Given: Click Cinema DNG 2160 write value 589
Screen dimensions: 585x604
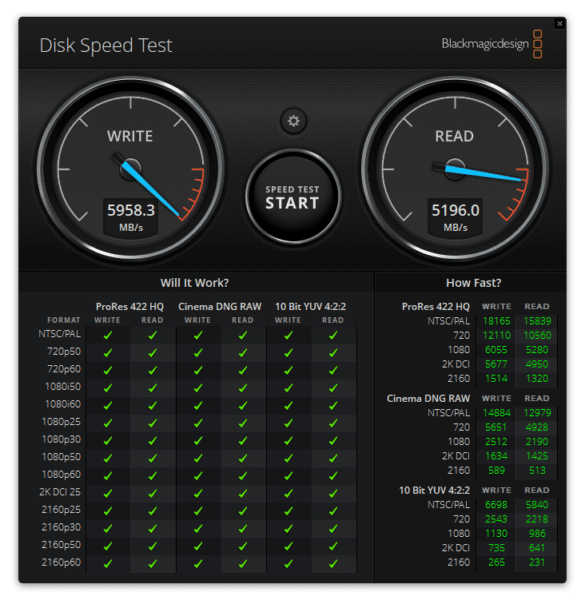Looking at the screenshot, I should 496,470.
